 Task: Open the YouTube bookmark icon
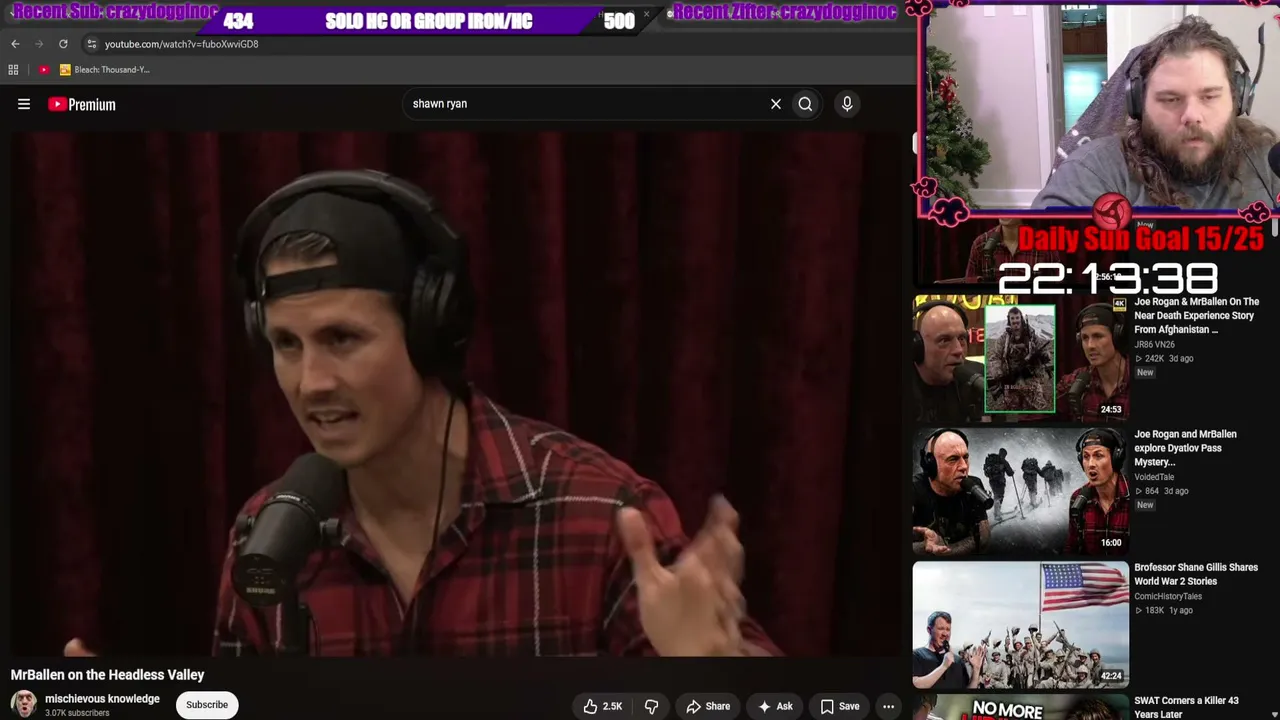(x=44, y=70)
